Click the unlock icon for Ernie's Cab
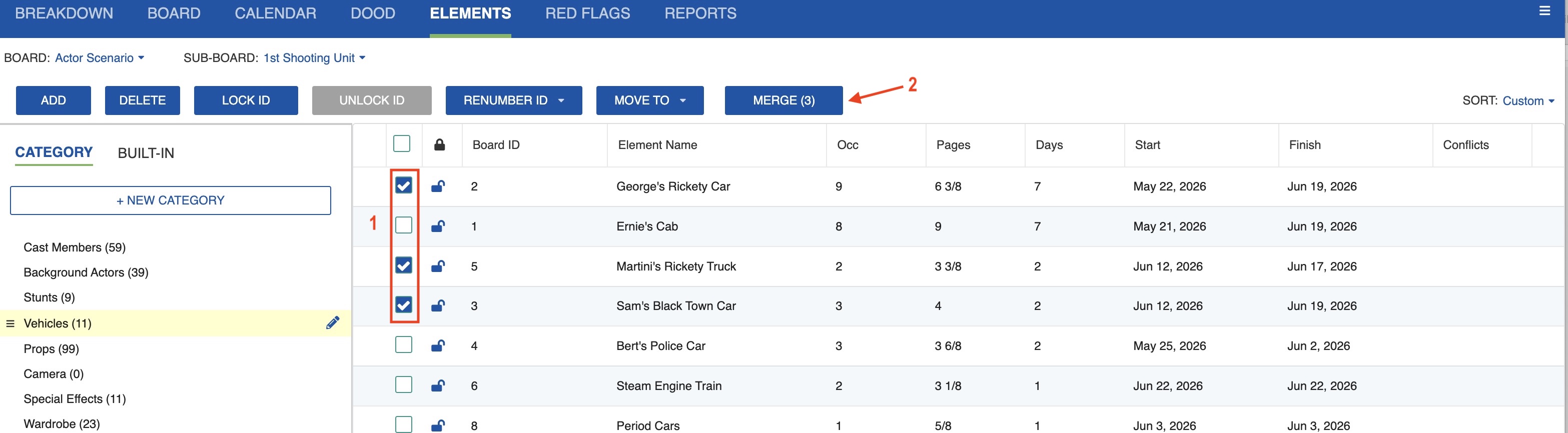The height and width of the screenshot is (433, 1568). [438, 226]
